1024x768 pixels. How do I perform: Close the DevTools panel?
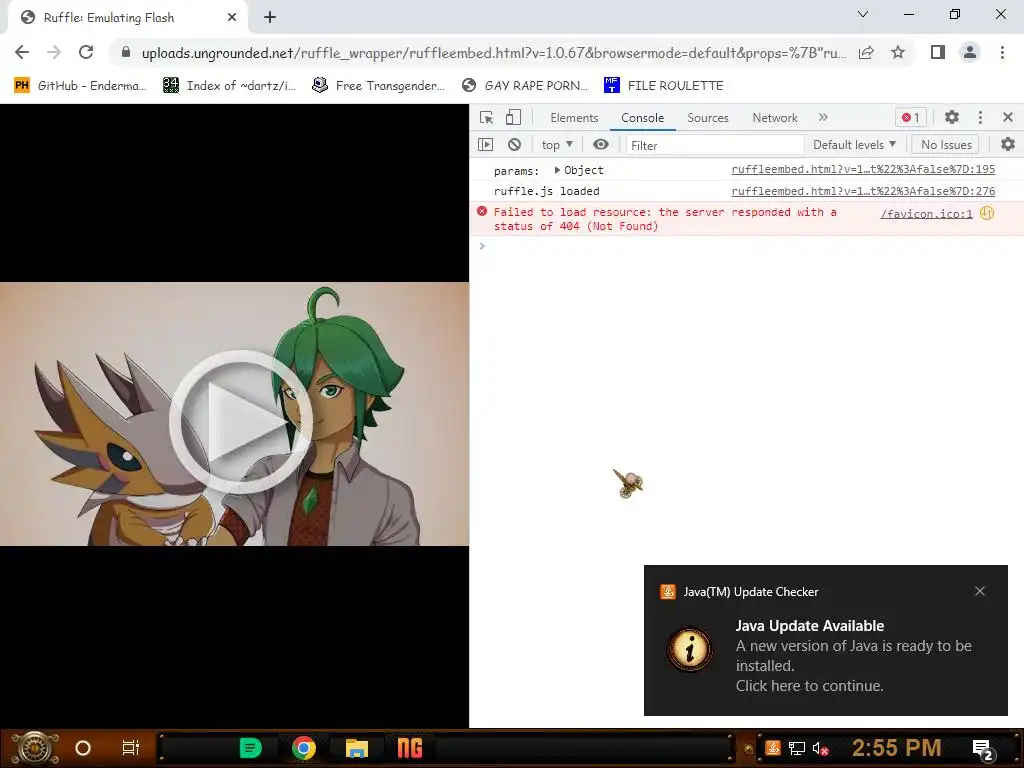pyautogui.click(x=1008, y=118)
